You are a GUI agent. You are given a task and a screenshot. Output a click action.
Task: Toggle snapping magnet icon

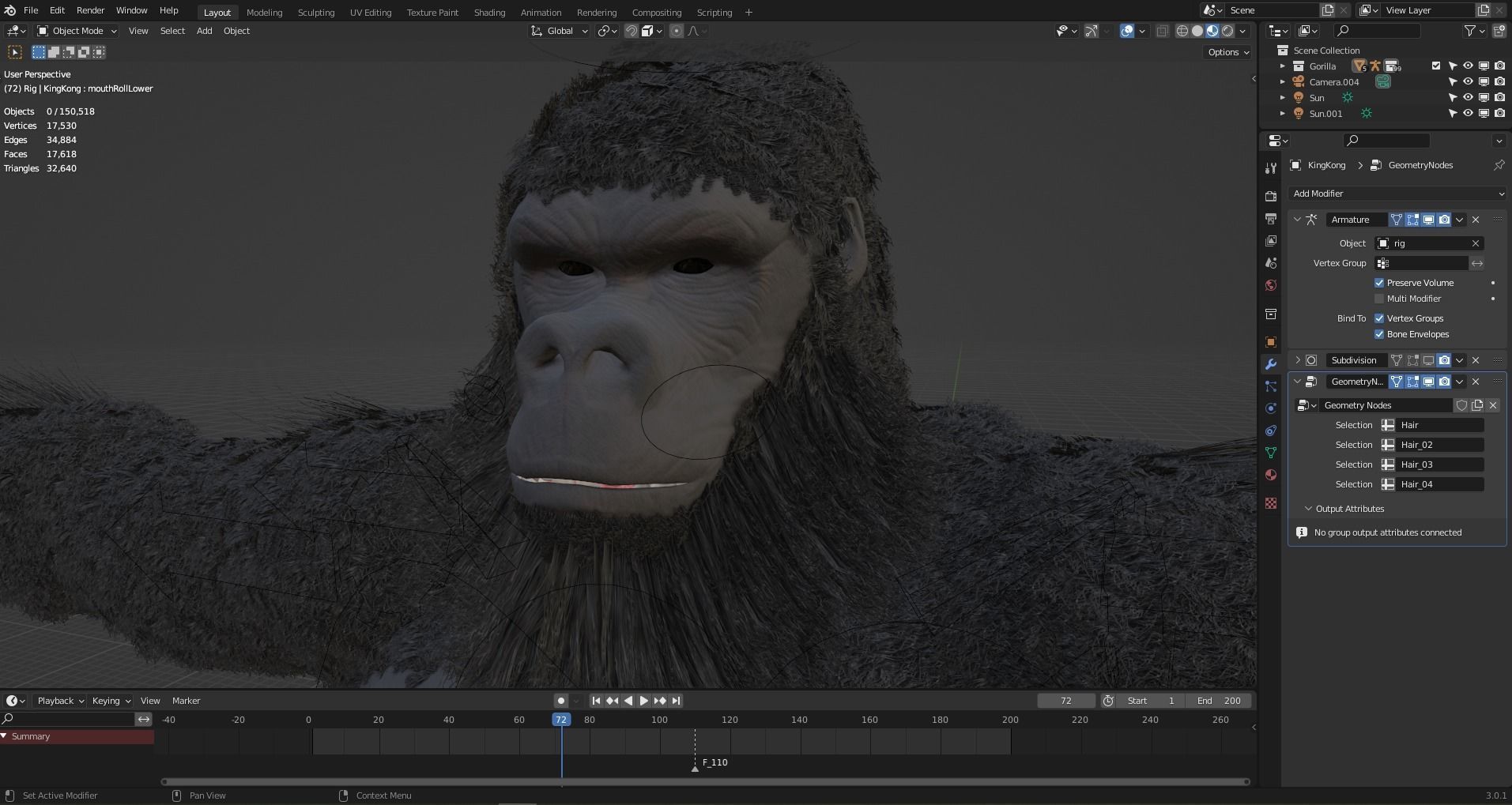[632, 31]
